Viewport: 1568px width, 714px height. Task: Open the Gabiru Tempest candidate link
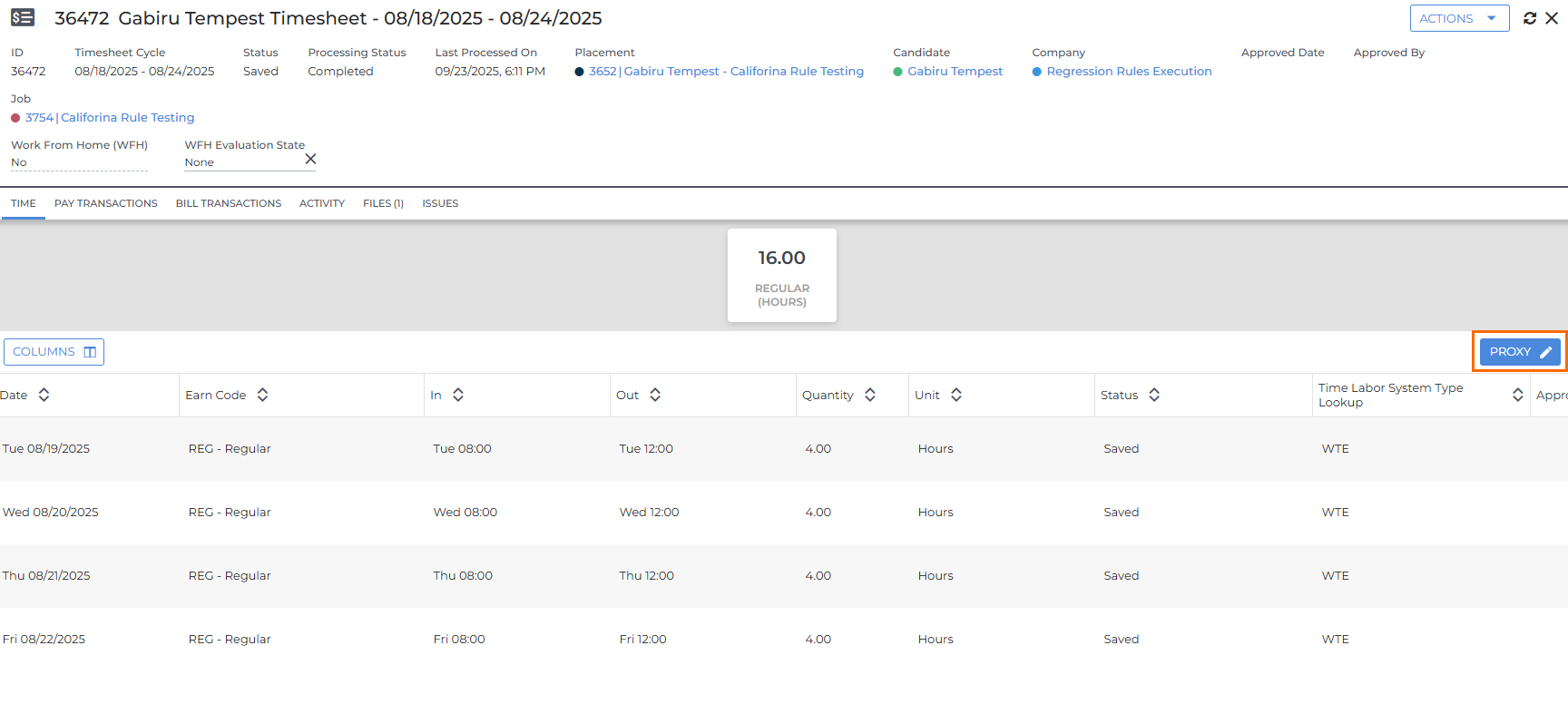955,72
